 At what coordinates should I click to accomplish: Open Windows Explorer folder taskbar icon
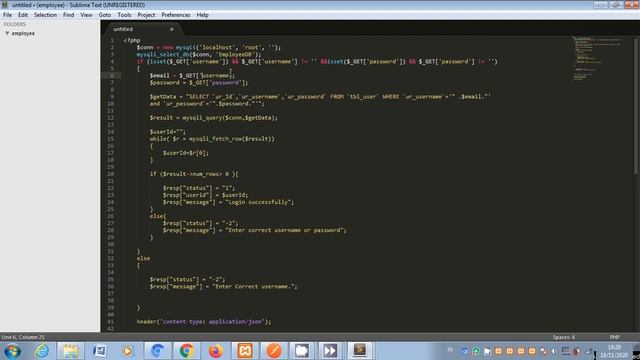coord(71,351)
